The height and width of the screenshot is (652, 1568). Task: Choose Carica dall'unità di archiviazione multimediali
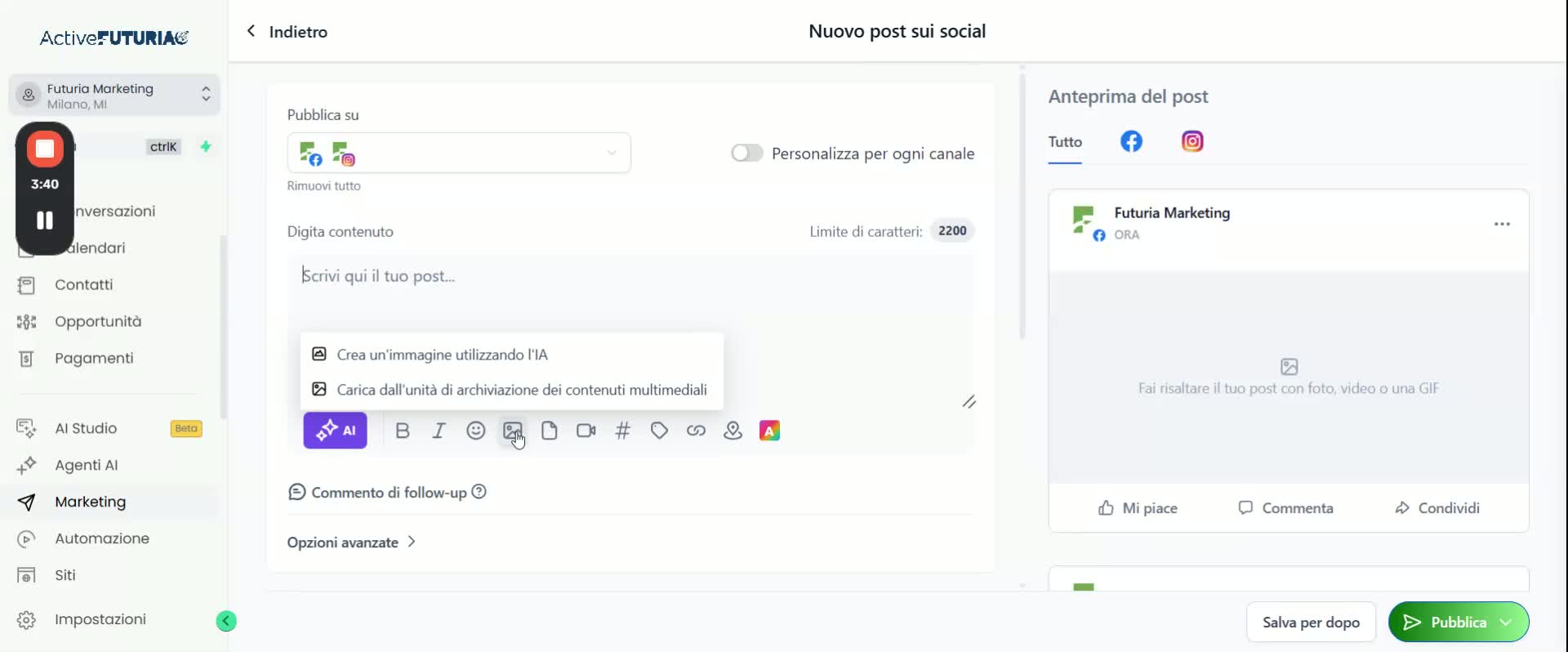(511, 390)
